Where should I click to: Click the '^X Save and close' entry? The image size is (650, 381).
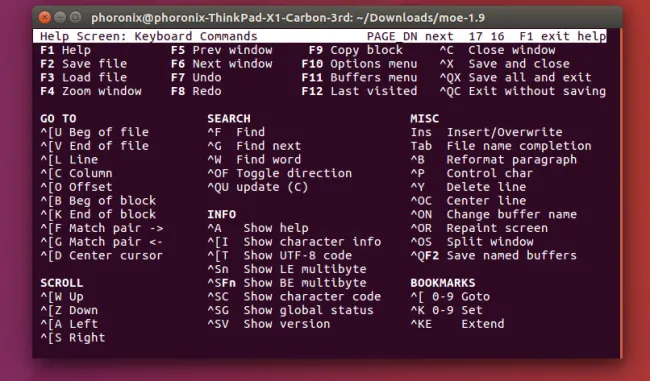click(x=504, y=64)
